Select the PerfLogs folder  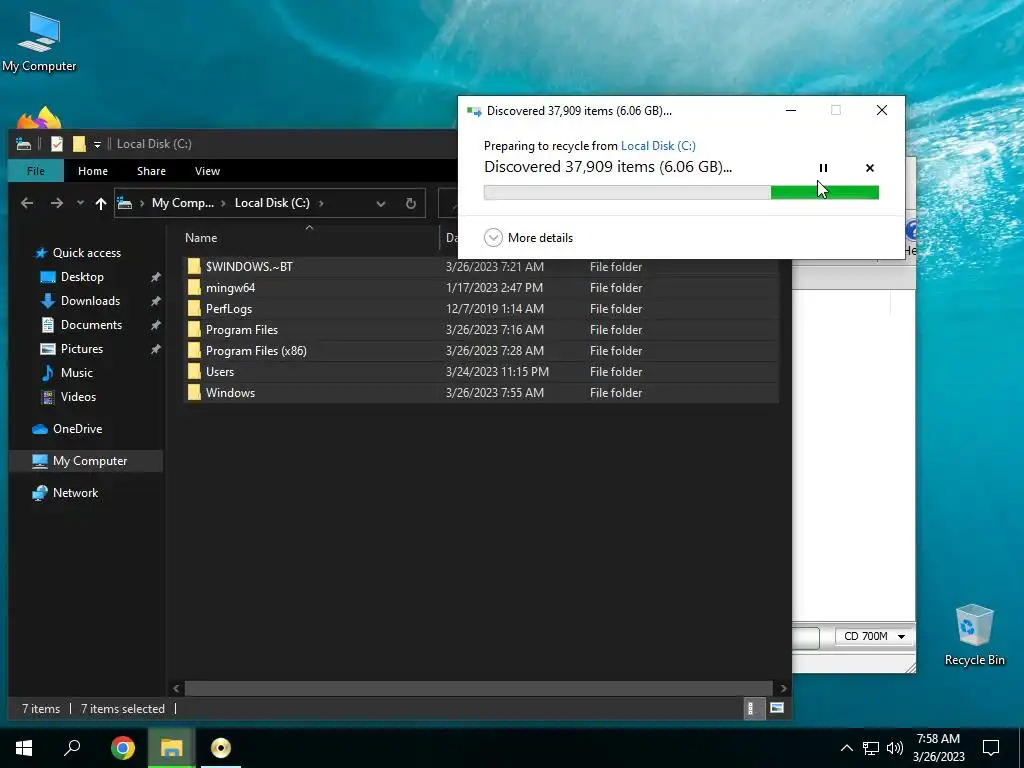tap(480, 309)
